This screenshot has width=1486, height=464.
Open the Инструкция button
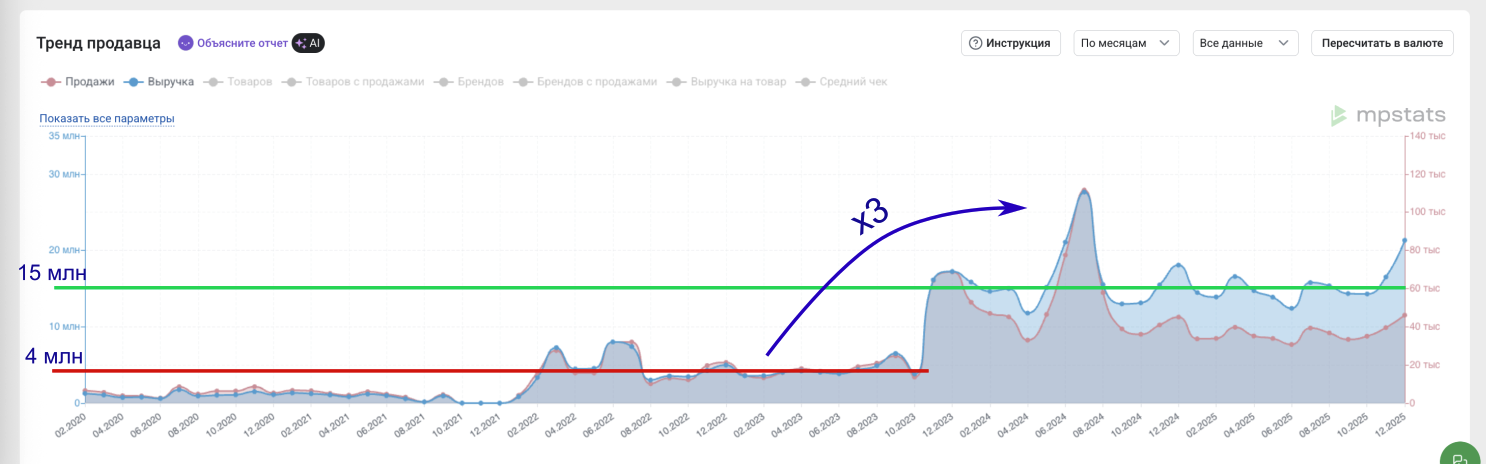[1011, 43]
